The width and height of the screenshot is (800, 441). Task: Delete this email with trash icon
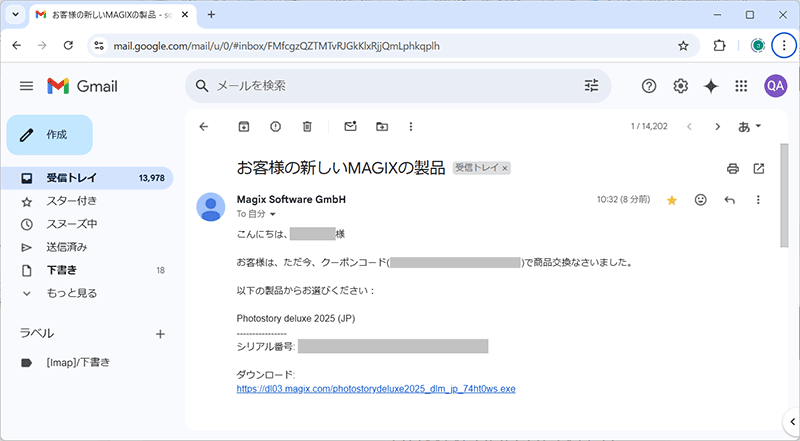[x=307, y=127]
